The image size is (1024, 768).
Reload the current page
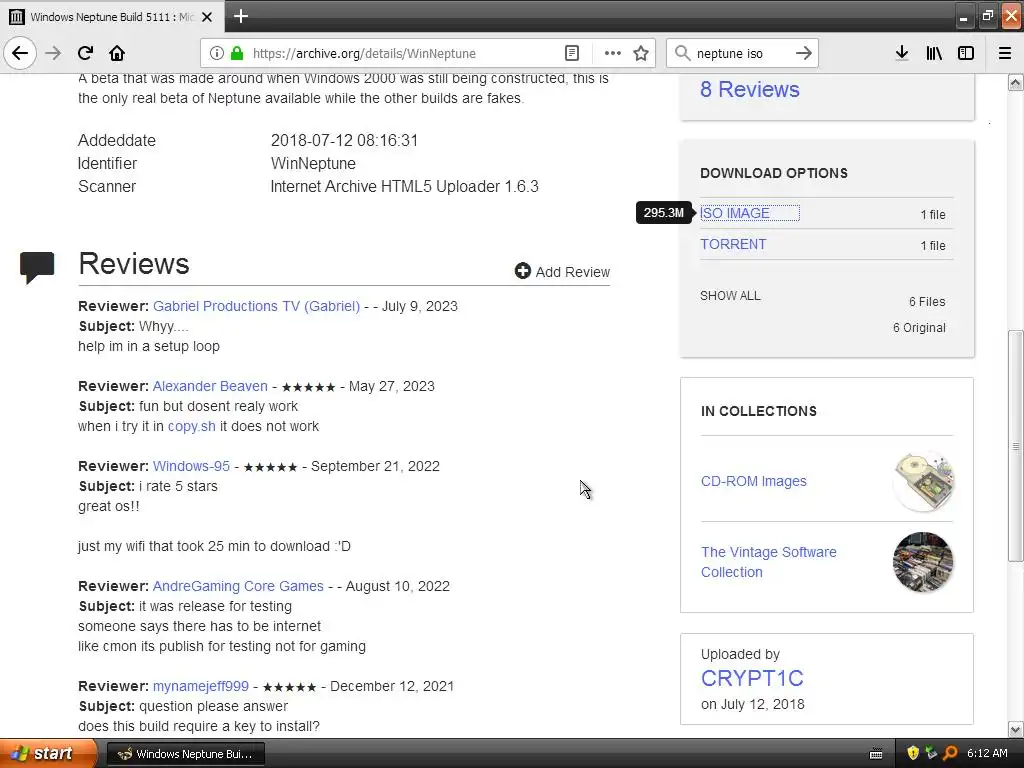86,53
